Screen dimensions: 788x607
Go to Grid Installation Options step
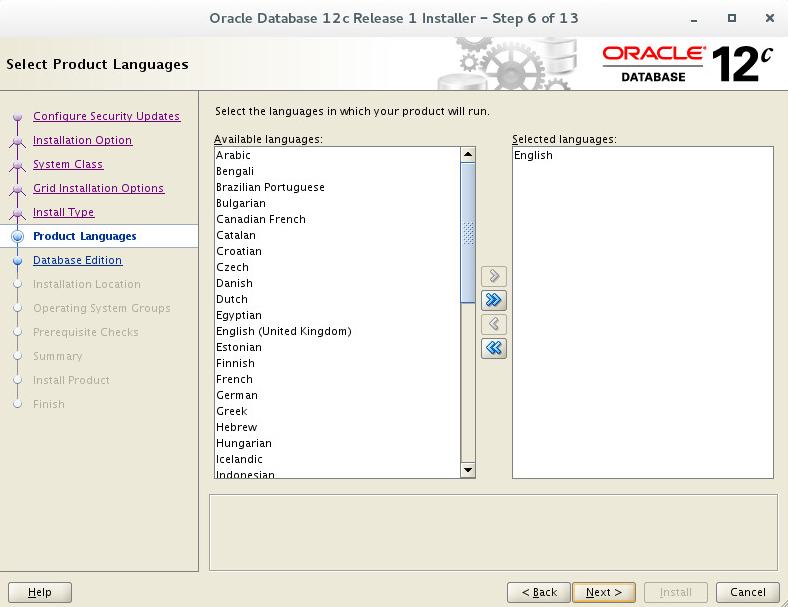(98, 188)
